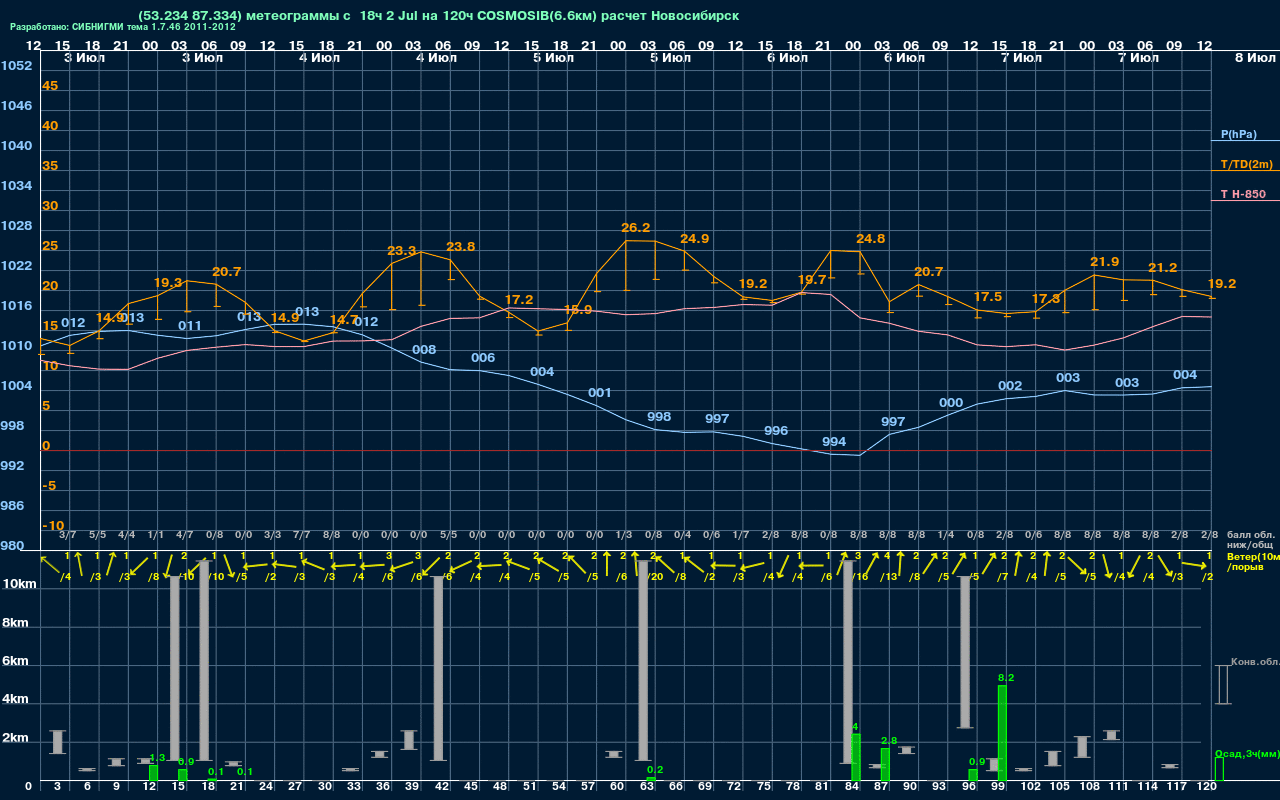Click forecast hour 63 on the bottom axis

click(x=647, y=787)
